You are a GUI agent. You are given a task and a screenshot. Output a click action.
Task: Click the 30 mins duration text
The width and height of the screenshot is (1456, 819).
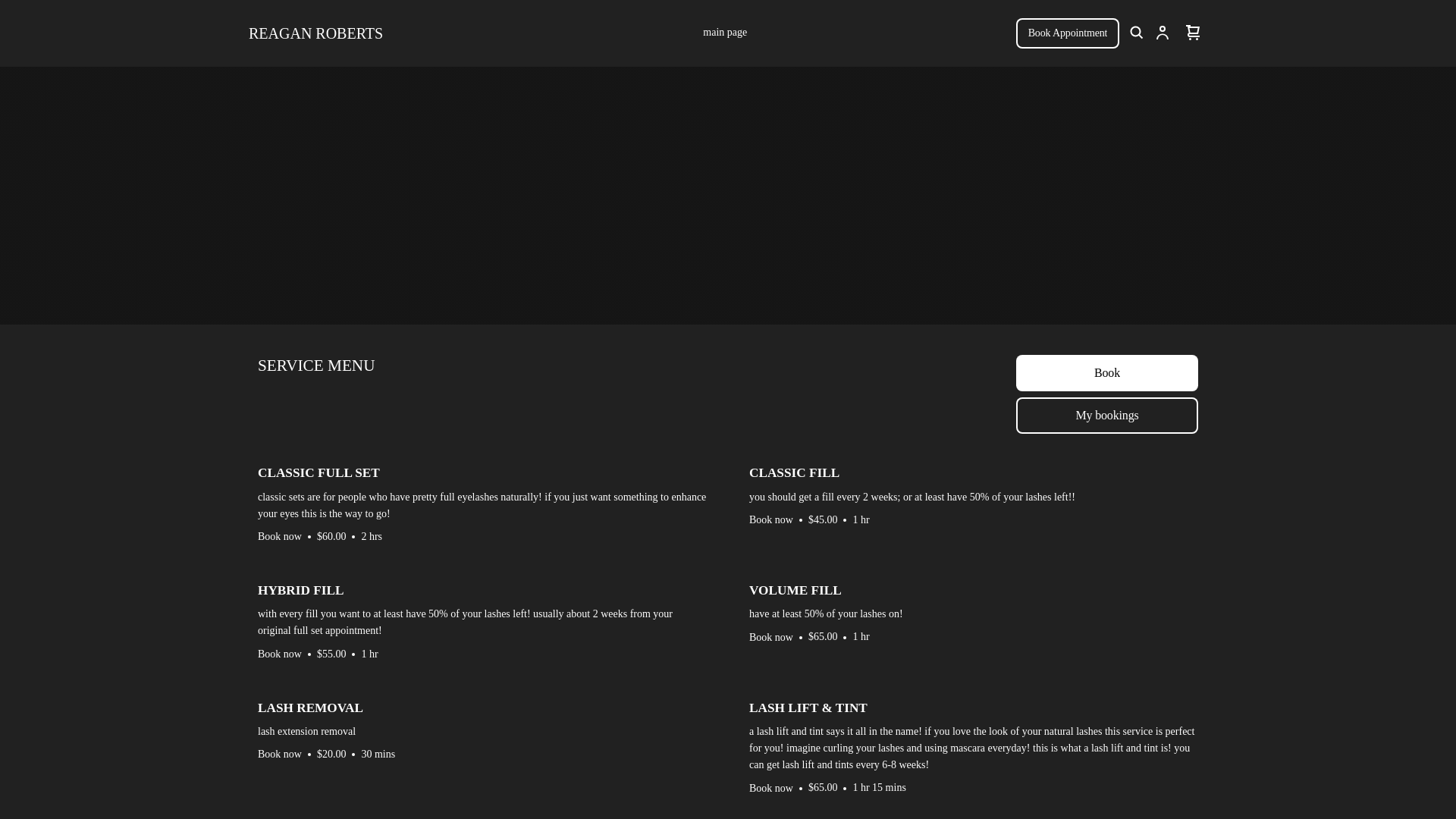pyautogui.click(x=378, y=755)
